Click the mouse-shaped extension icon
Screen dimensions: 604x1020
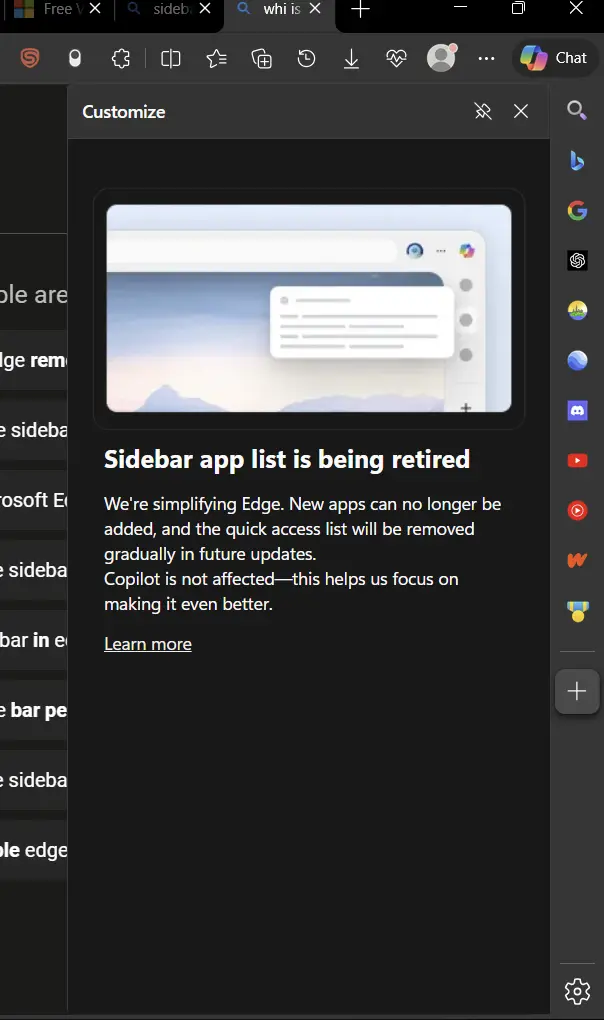(75, 59)
